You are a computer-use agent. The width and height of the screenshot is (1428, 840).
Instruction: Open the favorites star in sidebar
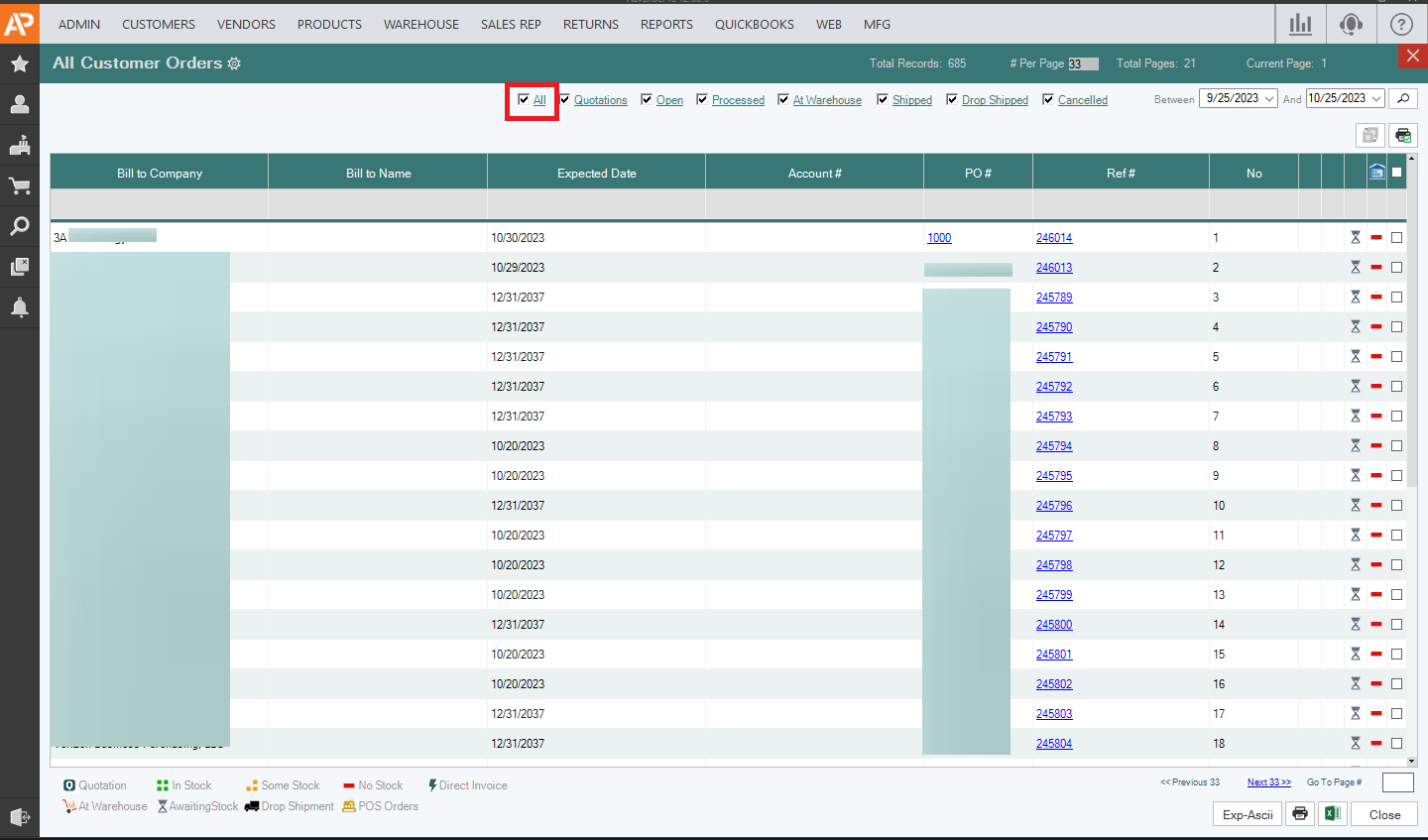point(19,64)
